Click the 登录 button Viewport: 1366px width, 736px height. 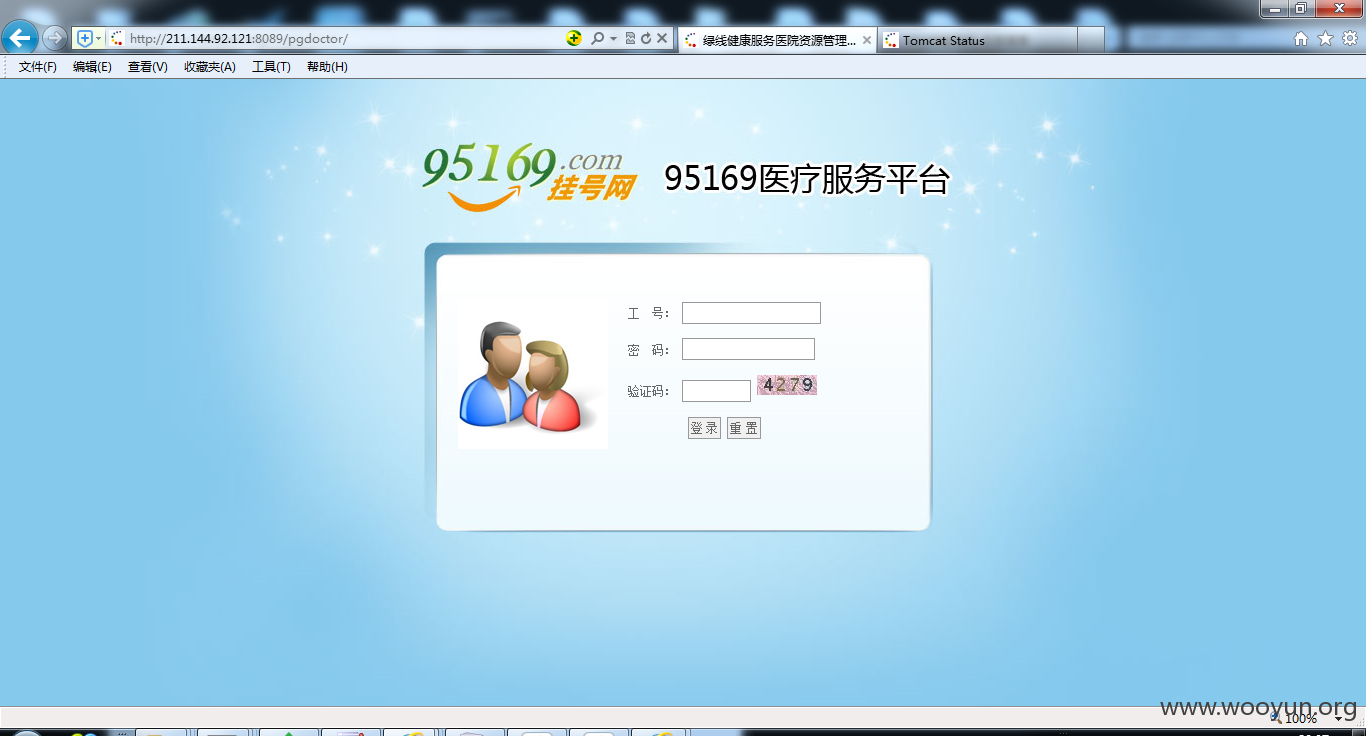click(x=704, y=428)
